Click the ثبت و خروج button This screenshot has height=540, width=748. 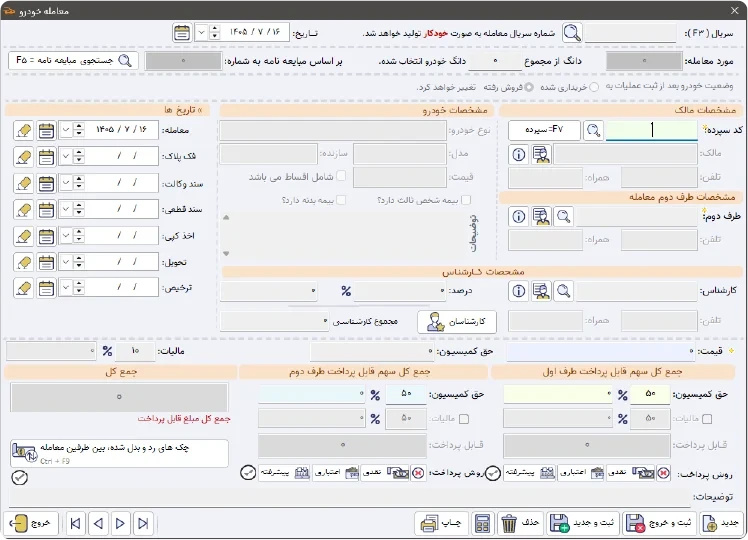coord(659,524)
